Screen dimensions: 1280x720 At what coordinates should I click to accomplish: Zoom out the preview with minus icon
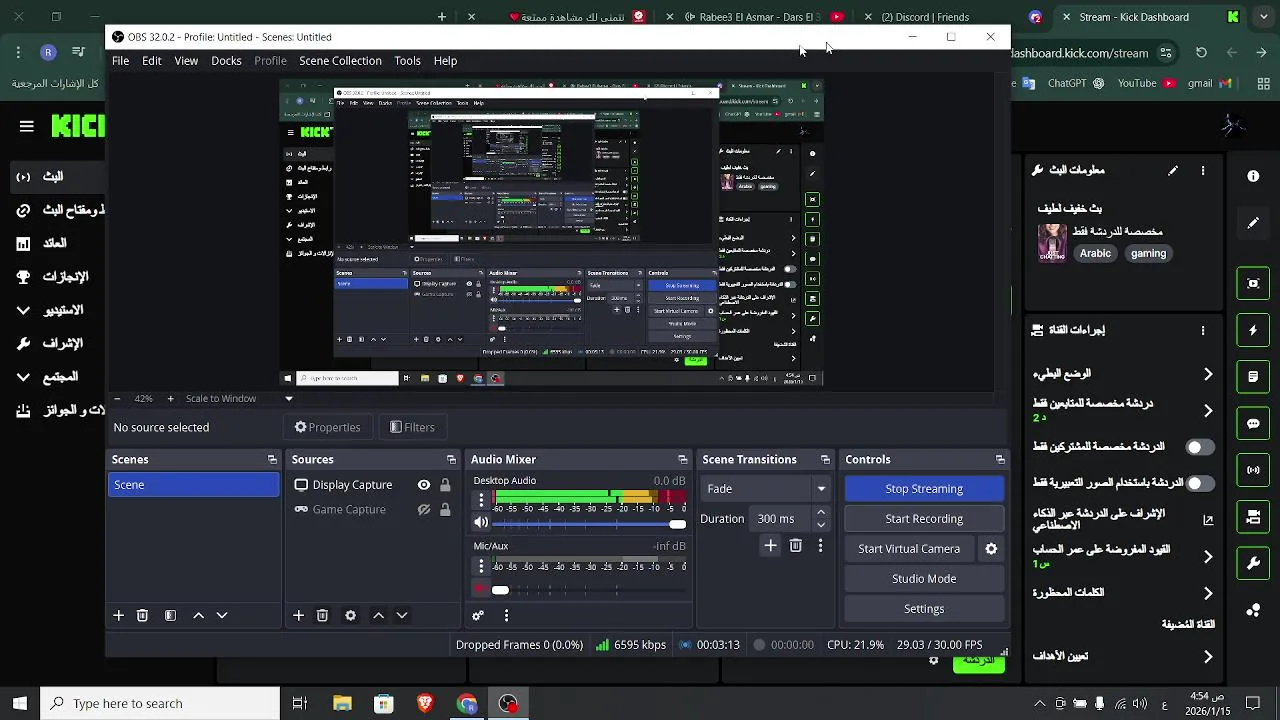tap(117, 398)
